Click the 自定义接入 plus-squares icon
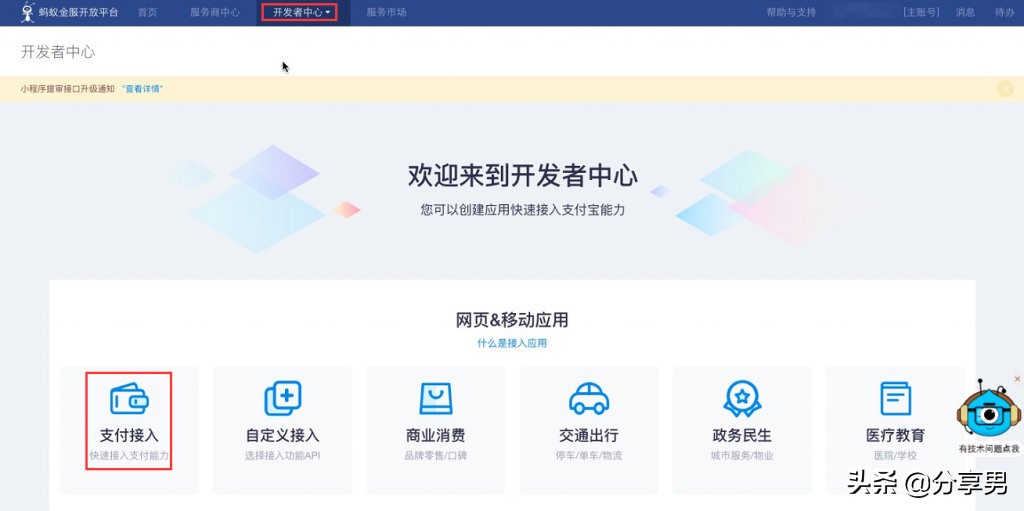Viewport: 1024px width, 511px height. (282, 399)
